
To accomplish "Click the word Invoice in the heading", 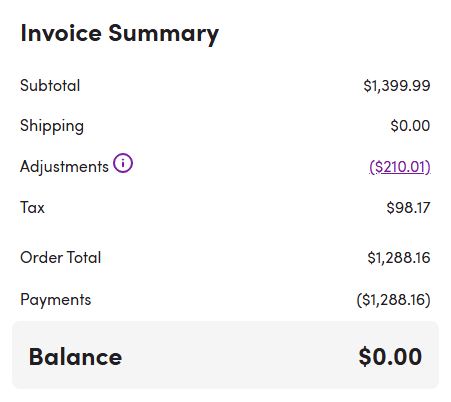I will pyautogui.click(x=61, y=33).
